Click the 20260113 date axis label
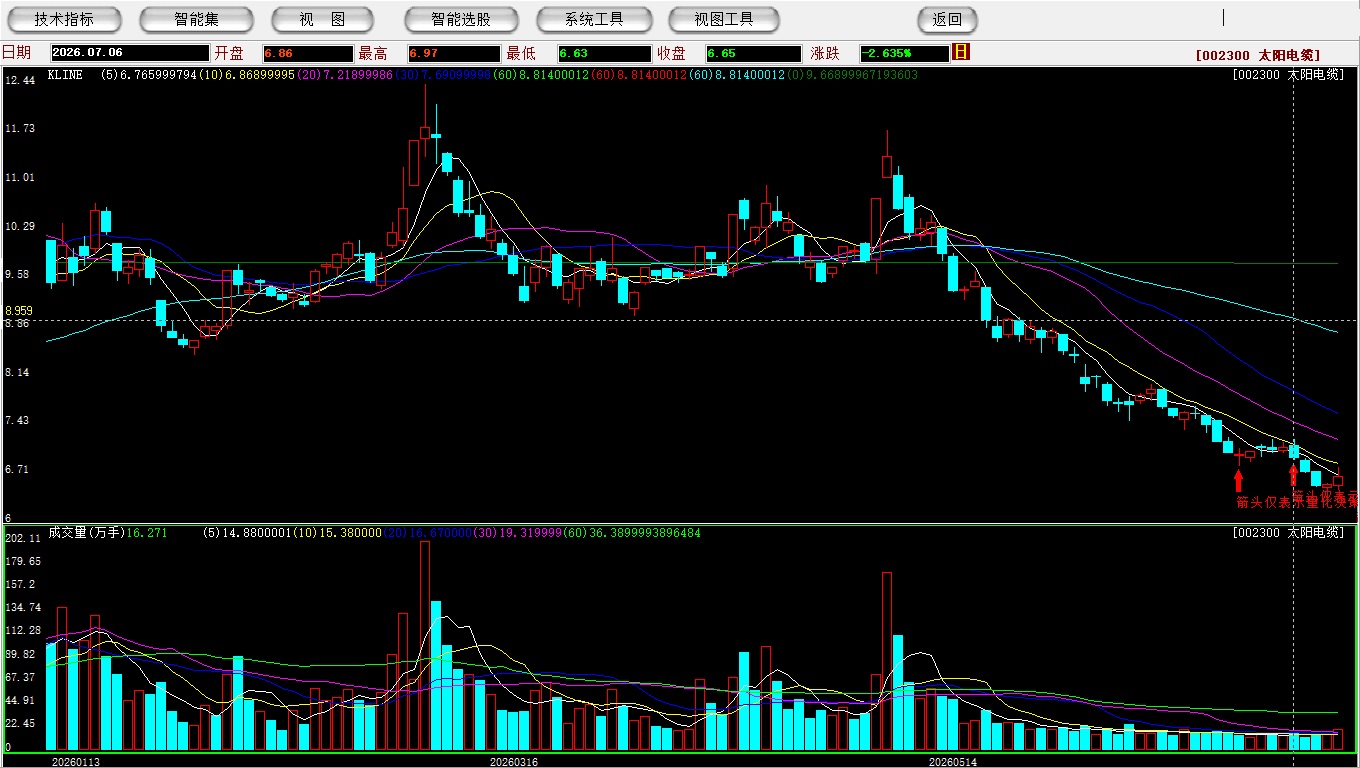 pos(77,762)
